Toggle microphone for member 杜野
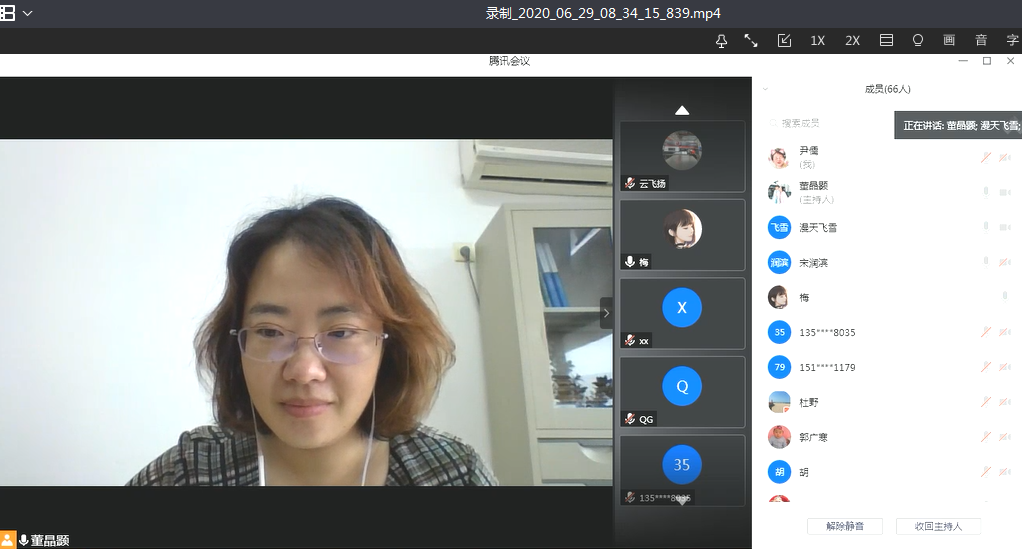 pos(986,402)
